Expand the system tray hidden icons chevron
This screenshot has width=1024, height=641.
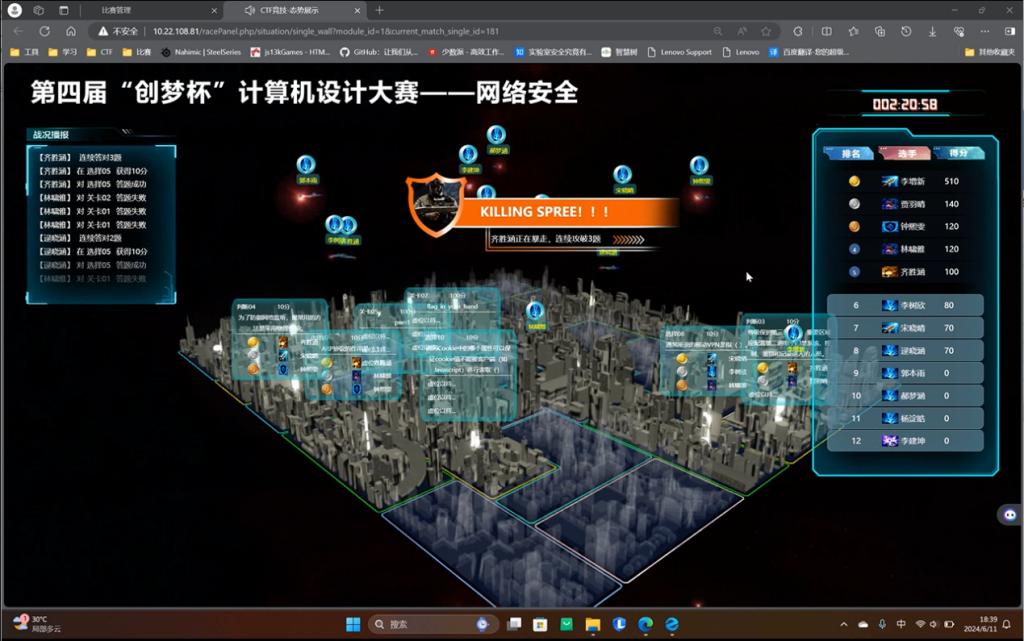[x=843, y=624]
